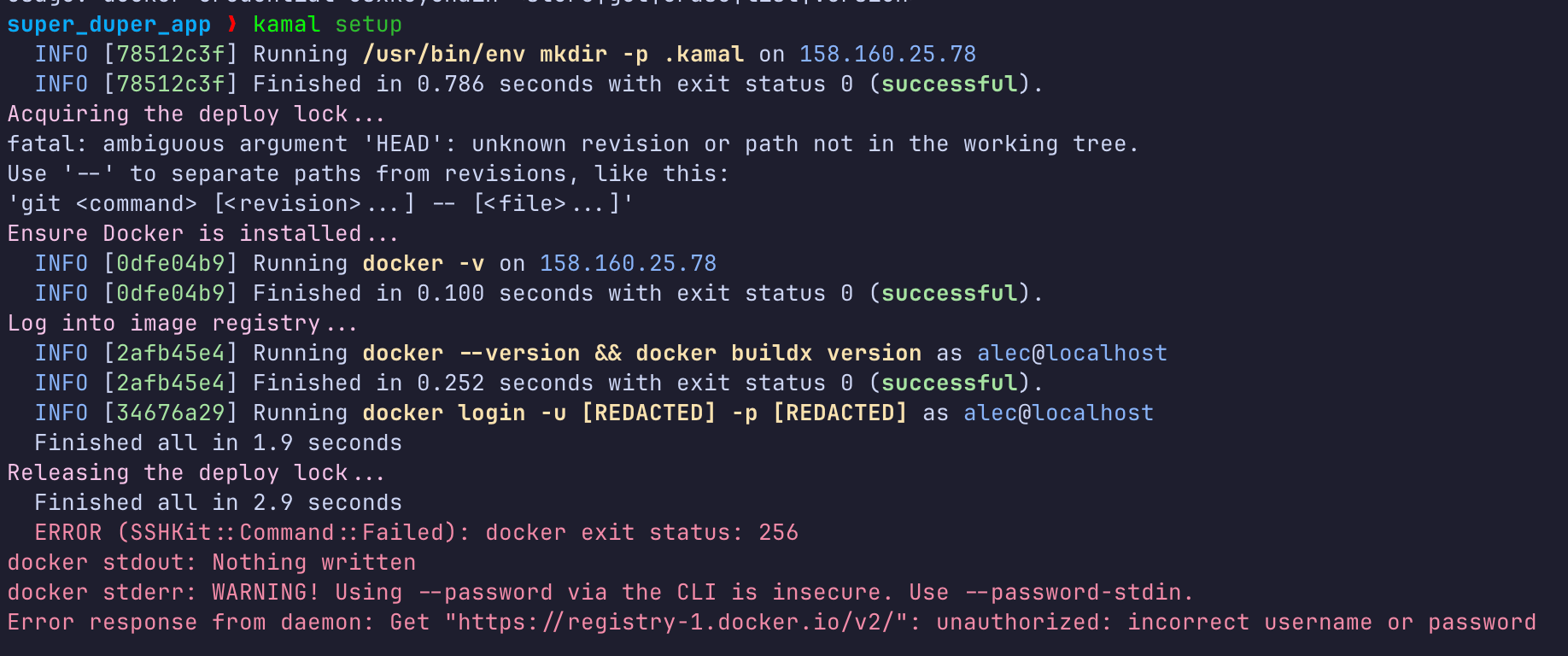Click the "docker buildx version" command text
This screenshot has height=656, width=1568.
[x=778, y=354]
